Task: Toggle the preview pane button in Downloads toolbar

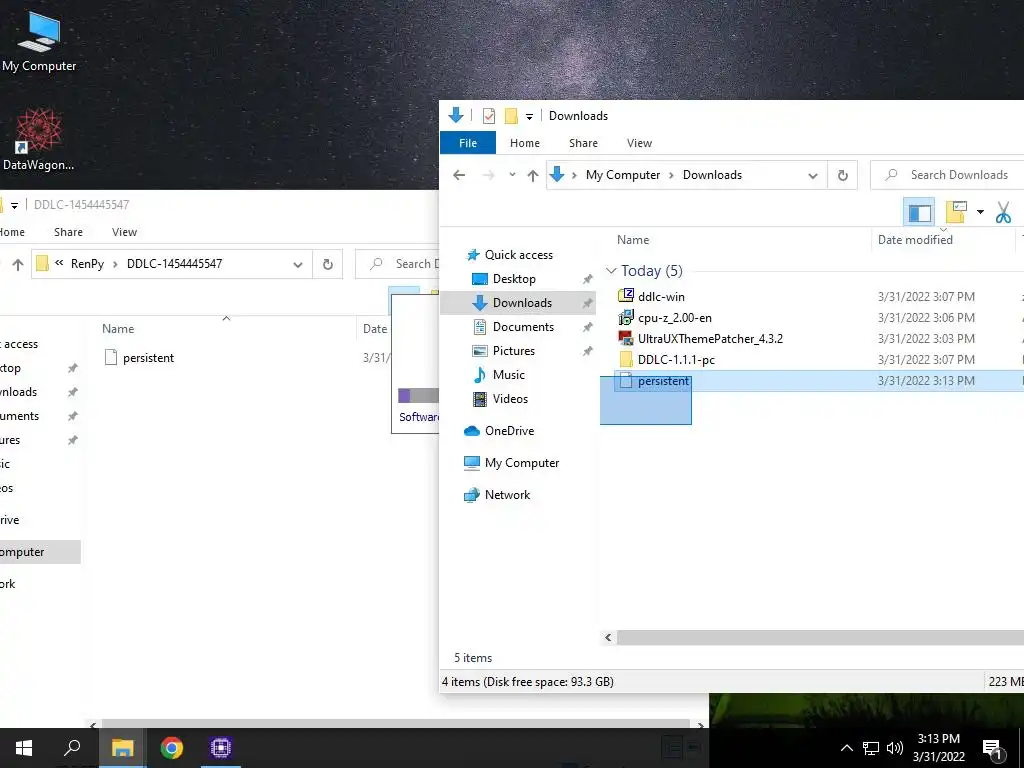Action: pyautogui.click(x=920, y=213)
